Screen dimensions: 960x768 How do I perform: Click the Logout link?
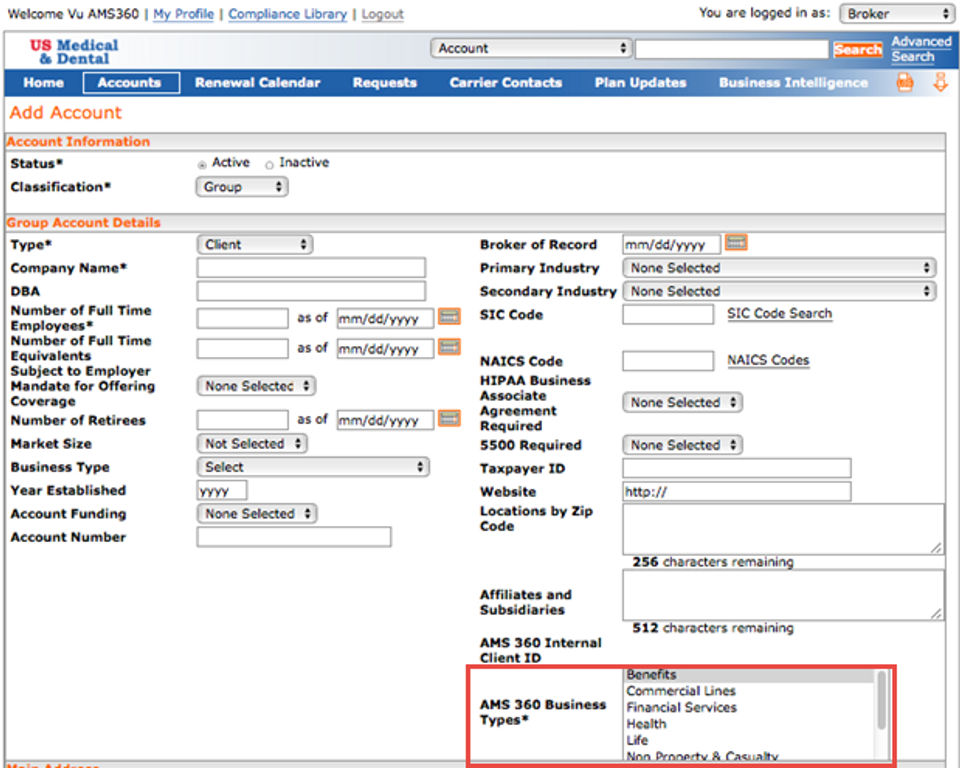[x=383, y=13]
